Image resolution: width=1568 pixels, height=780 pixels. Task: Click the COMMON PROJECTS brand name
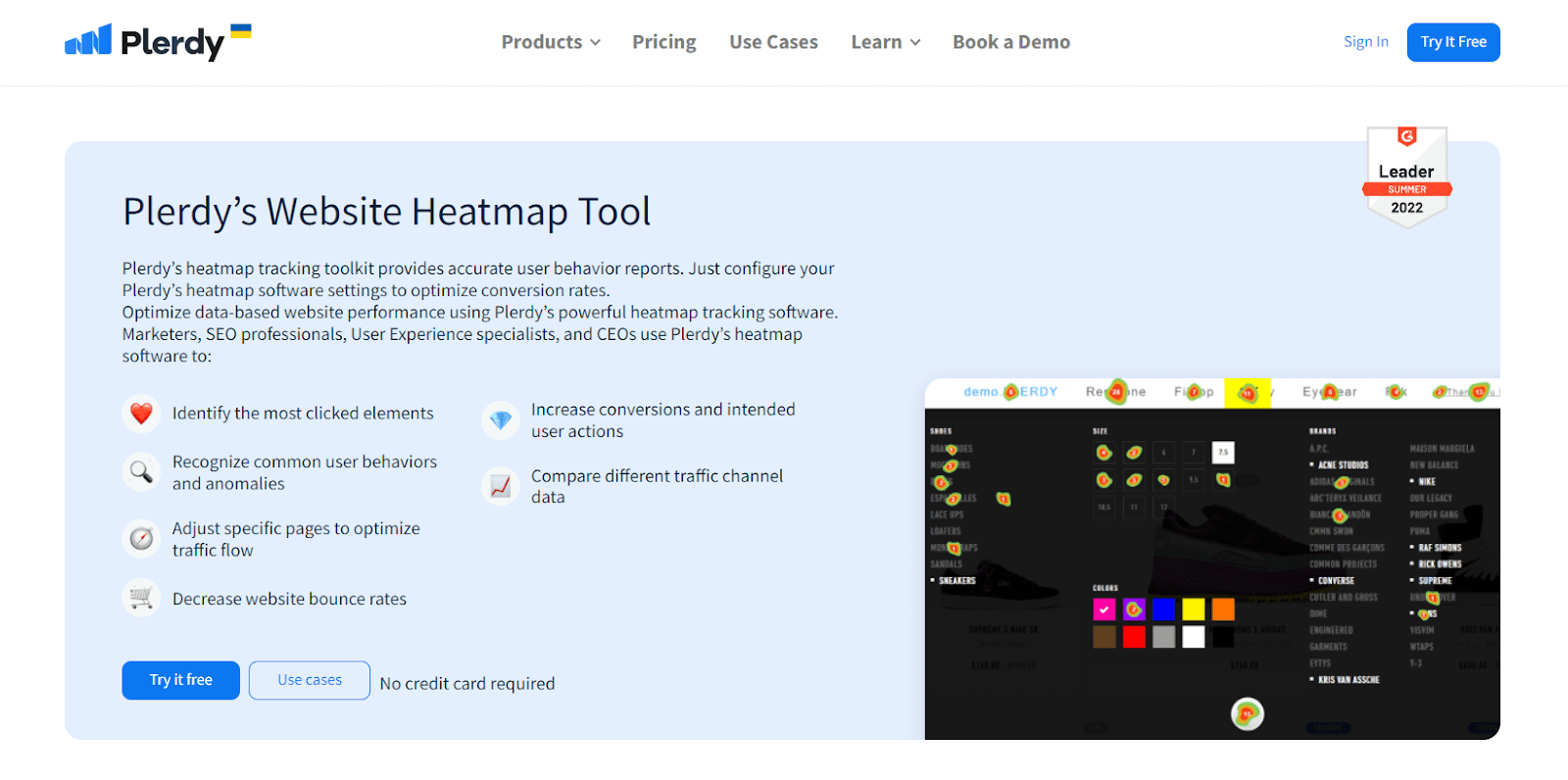tap(1343, 564)
